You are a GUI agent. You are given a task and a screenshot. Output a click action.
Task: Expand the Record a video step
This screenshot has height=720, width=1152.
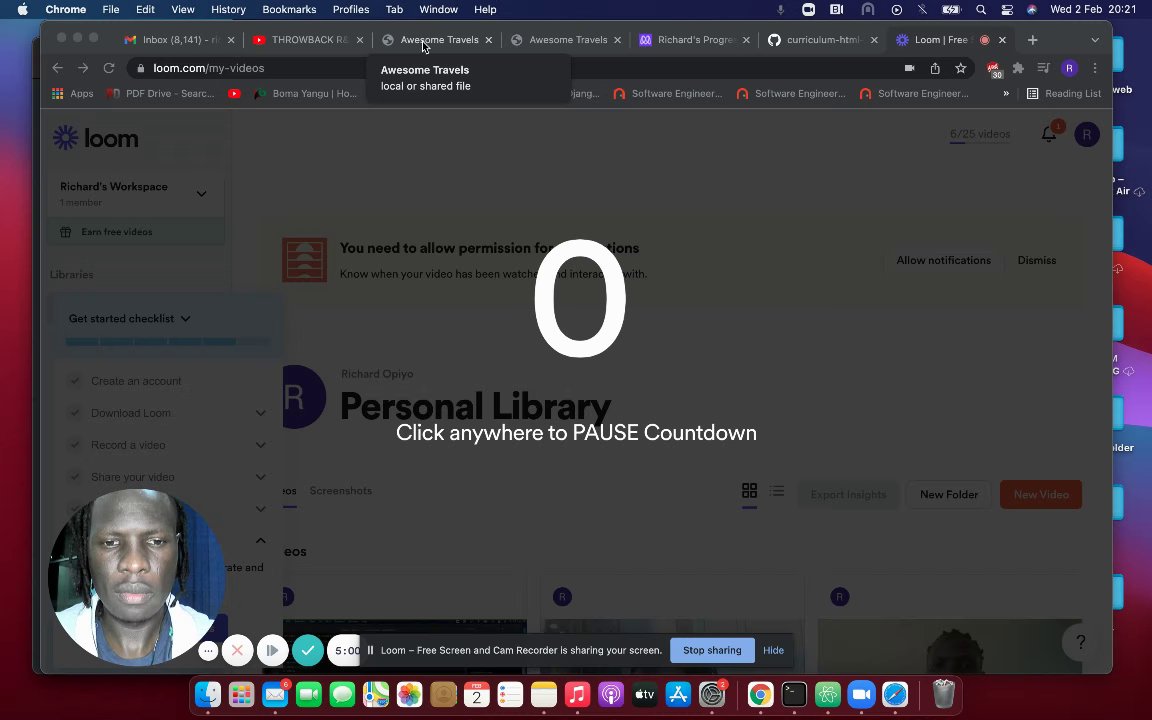261,444
